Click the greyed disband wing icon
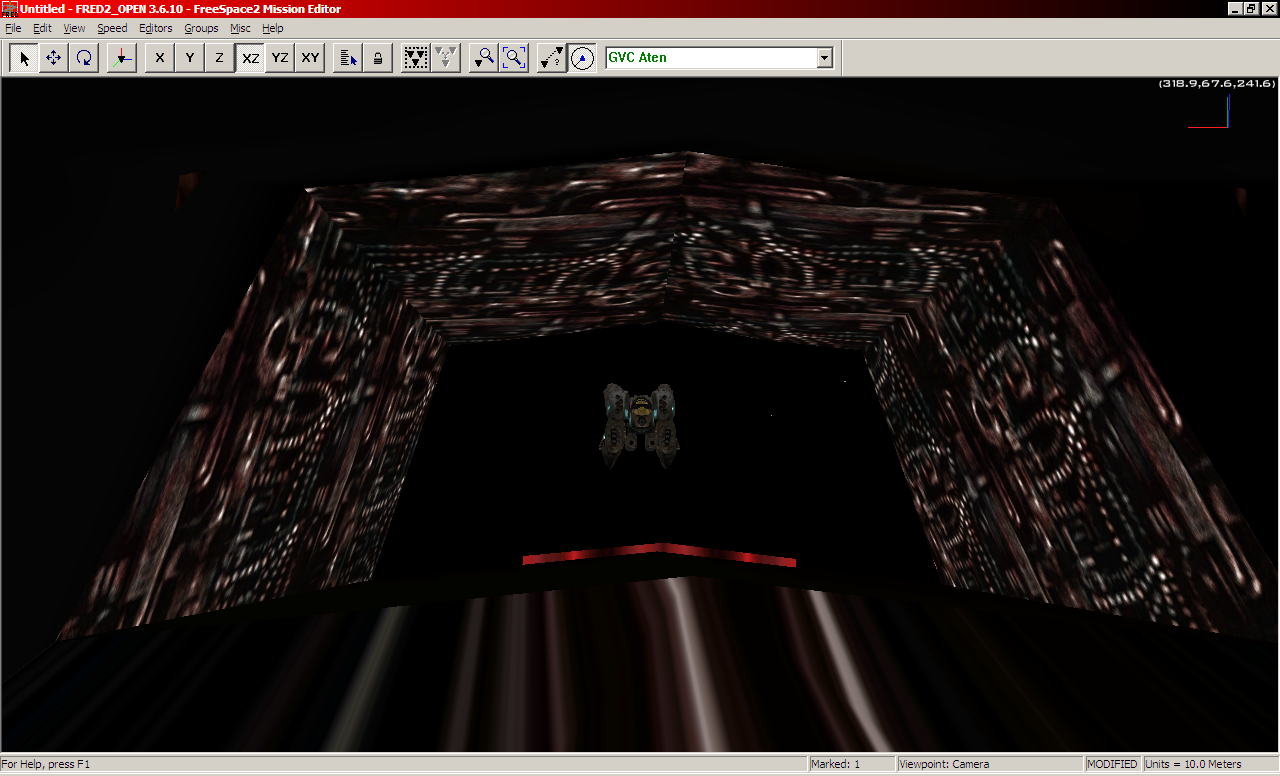 click(x=446, y=58)
